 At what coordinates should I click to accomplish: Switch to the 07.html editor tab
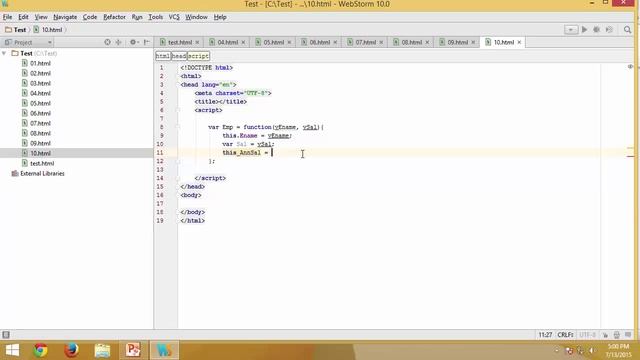click(365, 42)
